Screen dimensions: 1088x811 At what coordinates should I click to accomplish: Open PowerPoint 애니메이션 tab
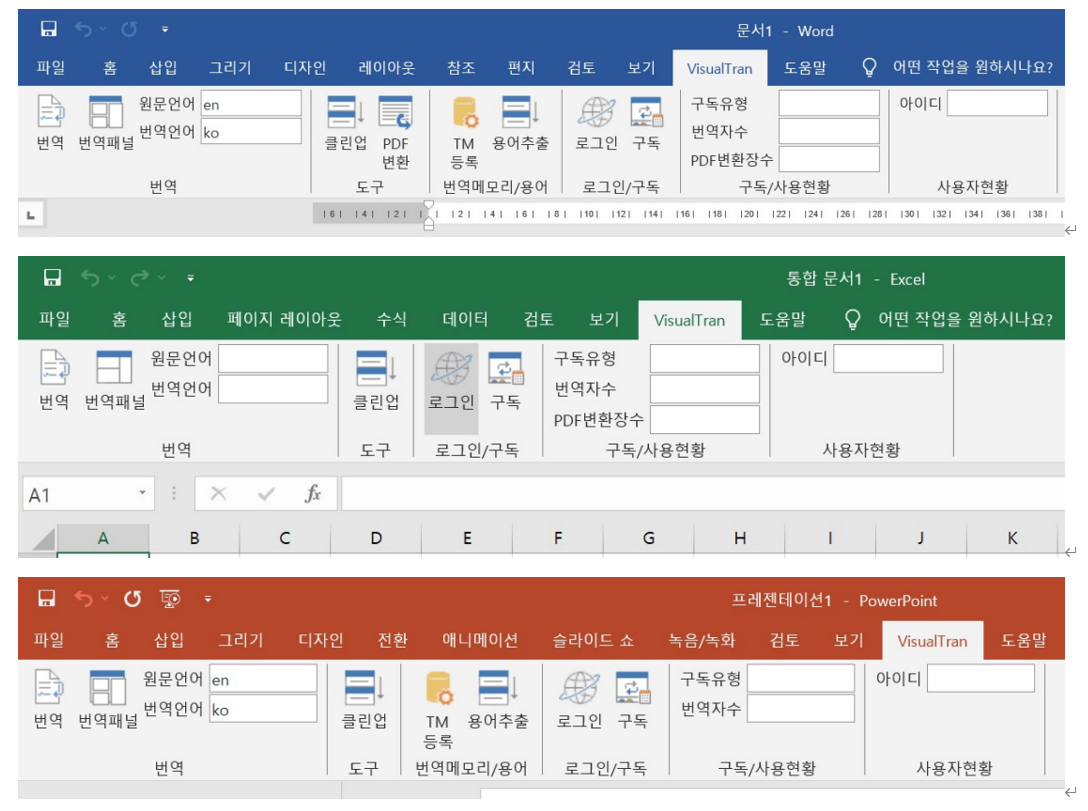[x=480, y=640]
